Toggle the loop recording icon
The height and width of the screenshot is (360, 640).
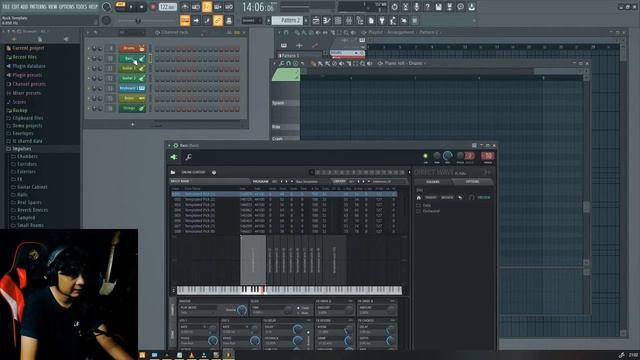[229, 7]
